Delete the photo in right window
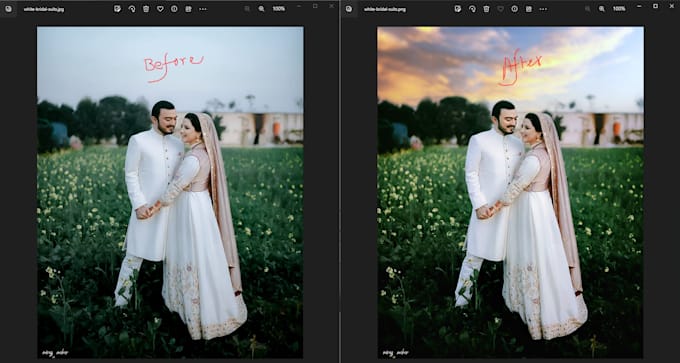The height and width of the screenshot is (363, 680). (x=487, y=9)
